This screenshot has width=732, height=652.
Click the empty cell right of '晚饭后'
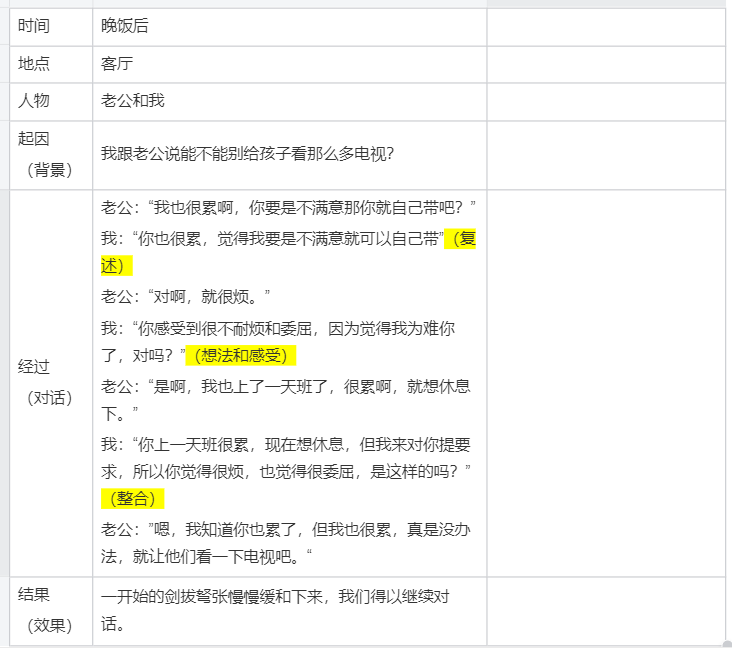pos(606,27)
